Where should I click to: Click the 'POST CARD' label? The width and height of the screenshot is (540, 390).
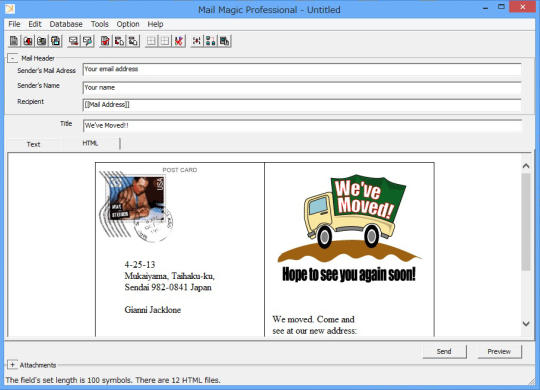click(x=180, y=170)
